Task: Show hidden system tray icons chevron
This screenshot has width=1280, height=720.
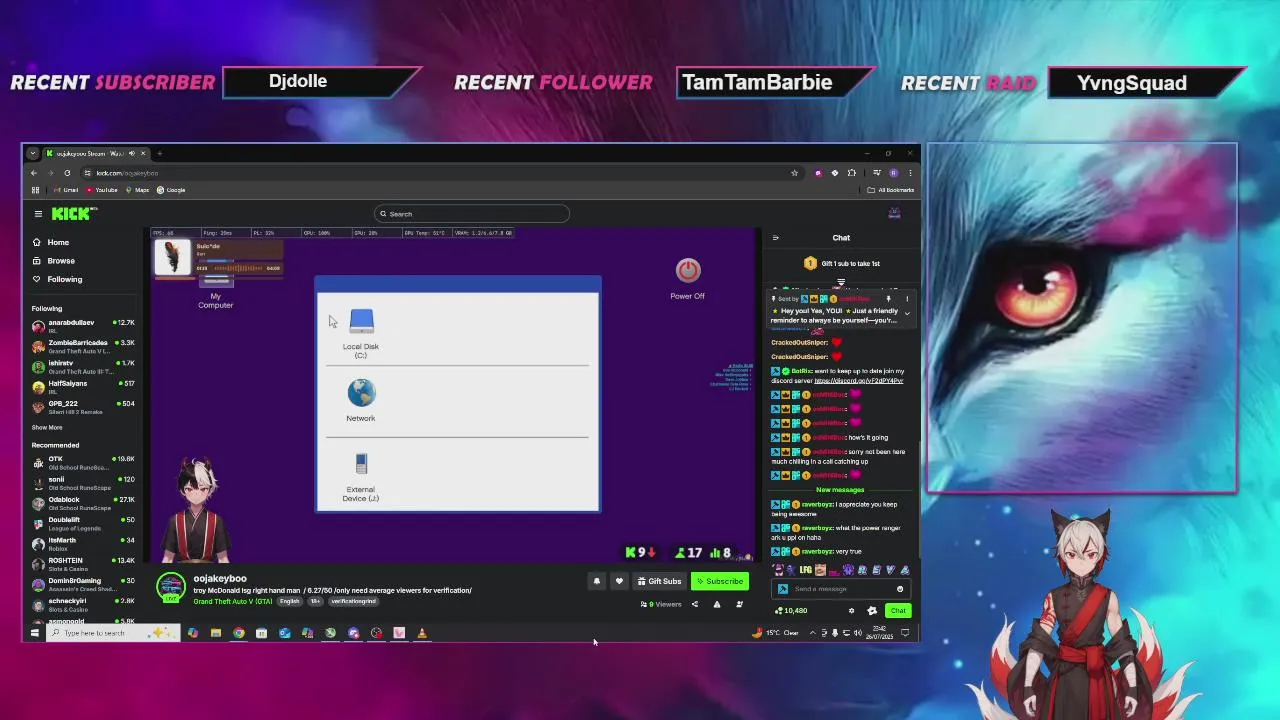Action: point(812,633)
